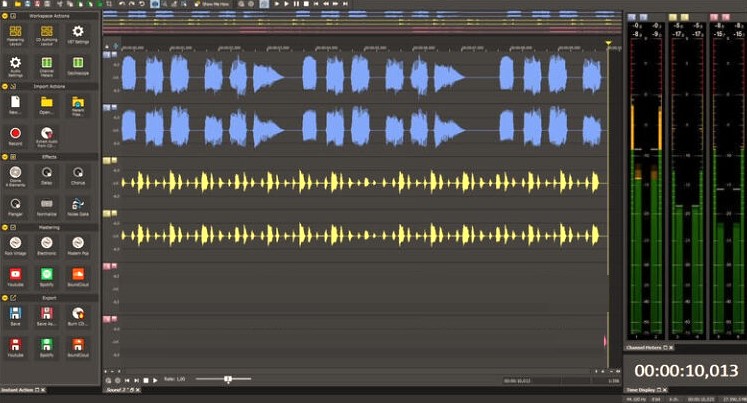Toggle first pink channel enable button
This screenshot has width=747, height=403.
pyautogui.click(x=107, y=266)
